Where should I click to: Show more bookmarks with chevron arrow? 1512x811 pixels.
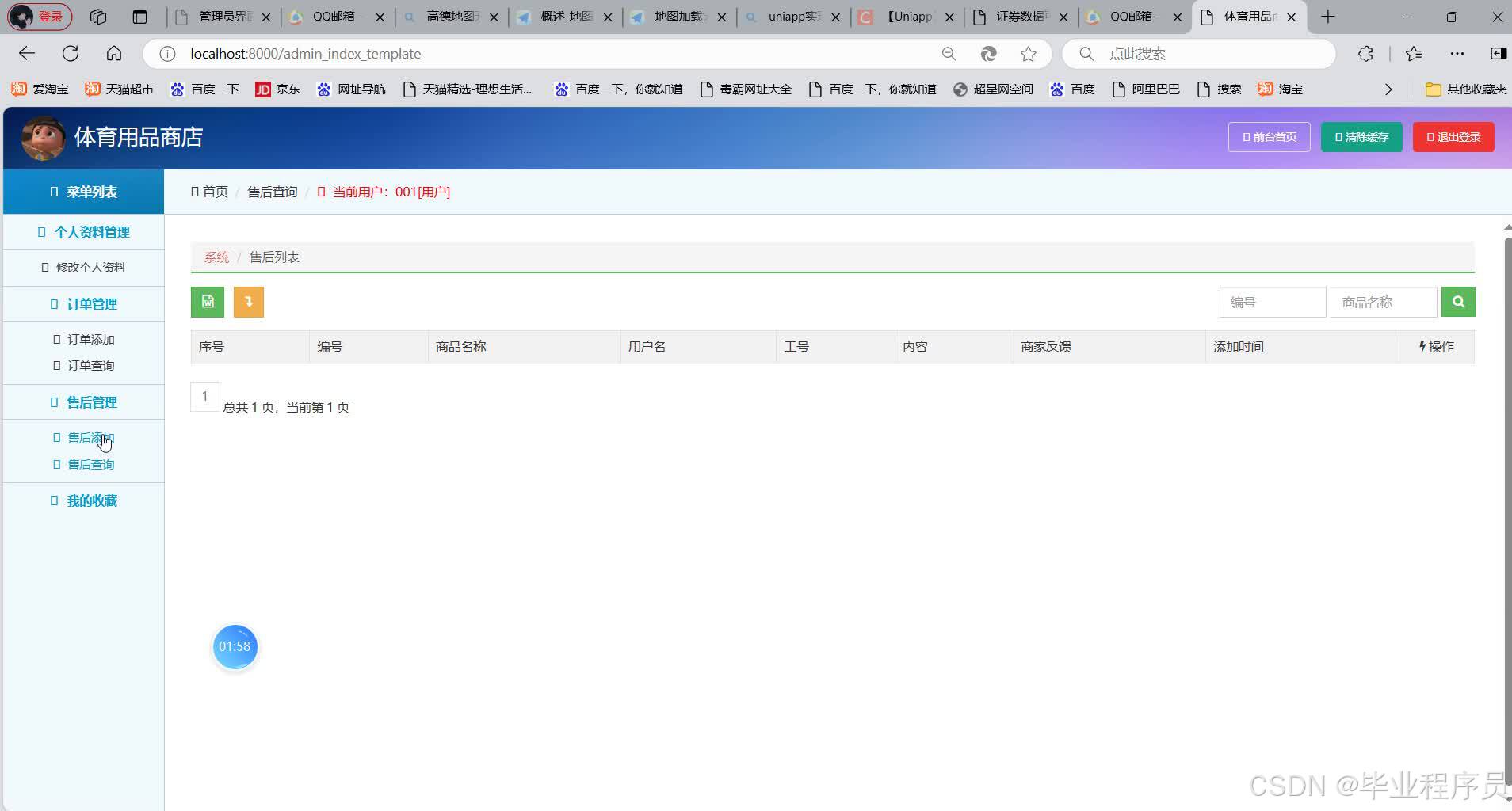click(x=1388, y=89)
